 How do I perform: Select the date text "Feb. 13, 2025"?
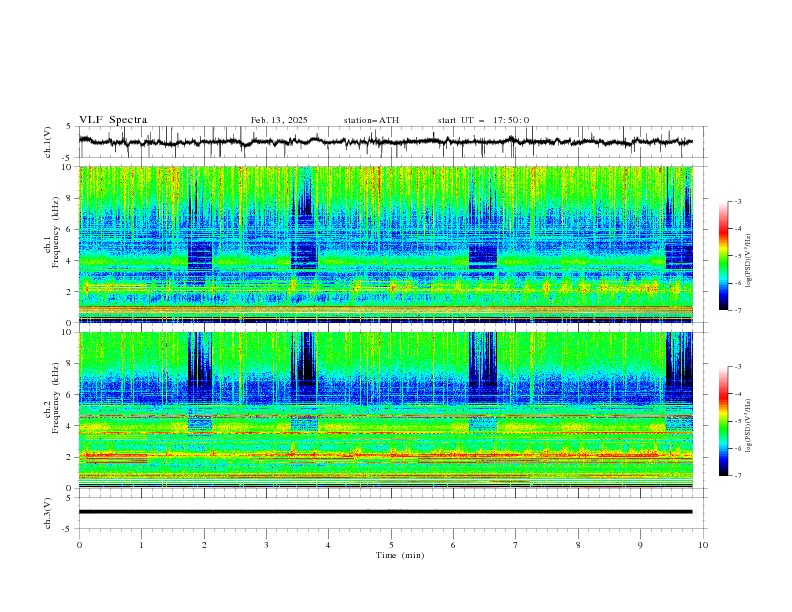(x=279, y=120)
